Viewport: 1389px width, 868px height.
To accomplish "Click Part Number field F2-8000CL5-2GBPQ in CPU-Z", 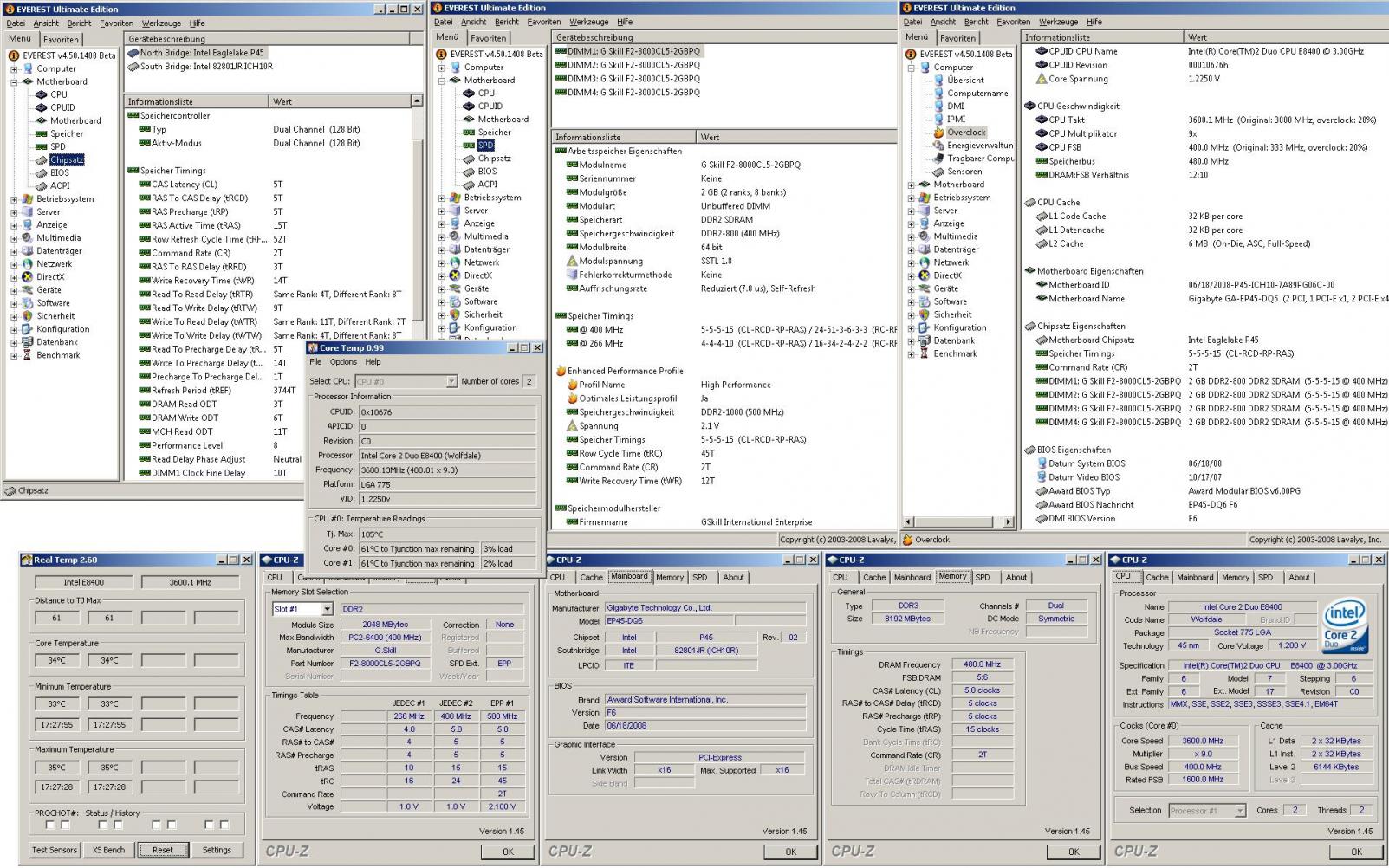I will tap(385, 664).
